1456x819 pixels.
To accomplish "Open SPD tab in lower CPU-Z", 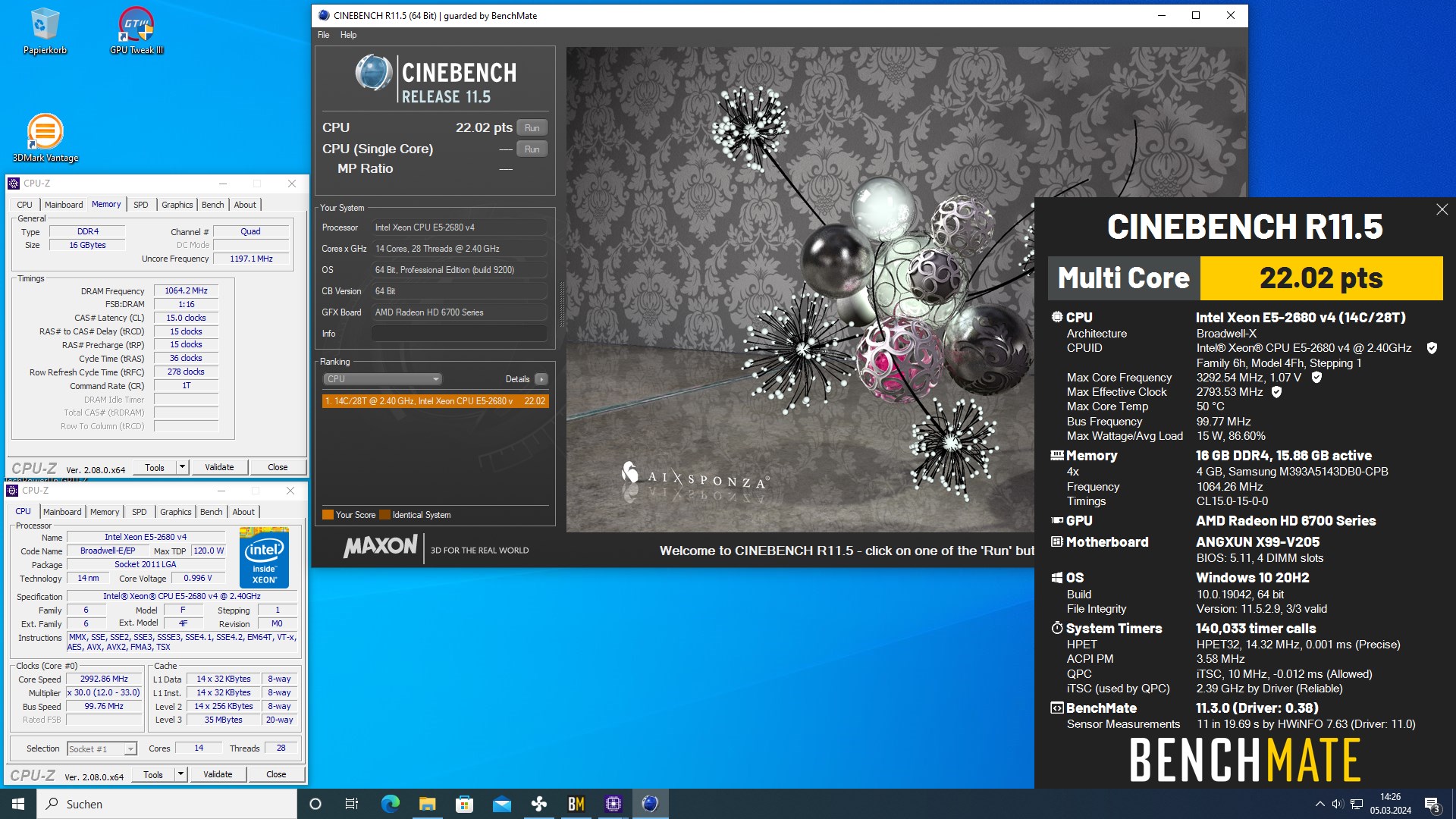I will tap(140, 512).
